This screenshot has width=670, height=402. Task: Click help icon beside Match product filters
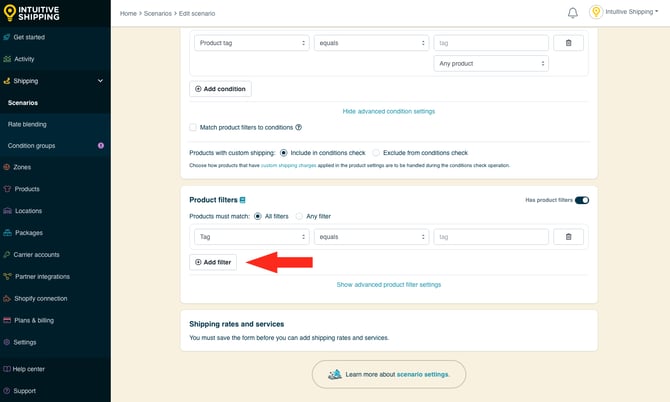pos(298,127)
